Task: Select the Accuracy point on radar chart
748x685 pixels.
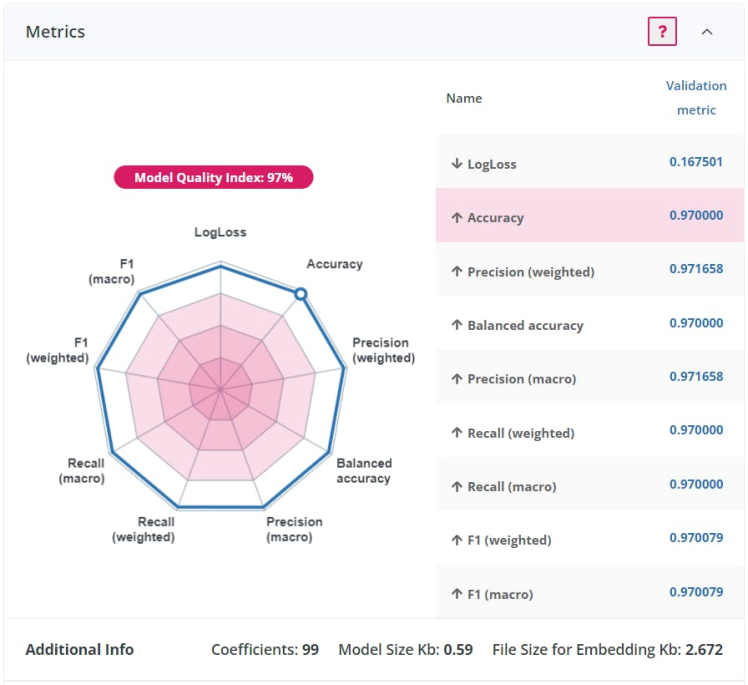Action: coord(300,294)
